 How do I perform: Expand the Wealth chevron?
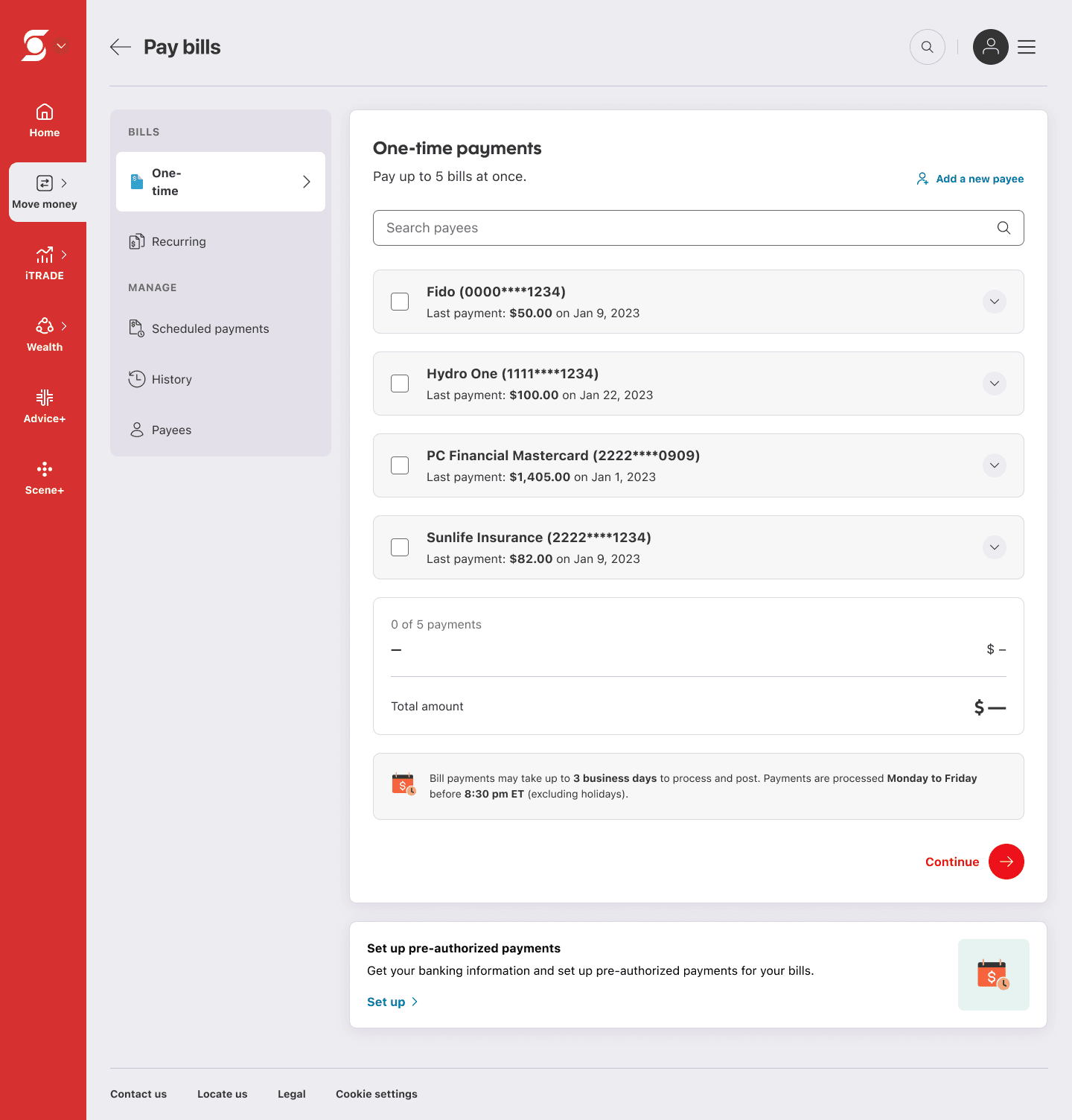click(x=64, y=326)
